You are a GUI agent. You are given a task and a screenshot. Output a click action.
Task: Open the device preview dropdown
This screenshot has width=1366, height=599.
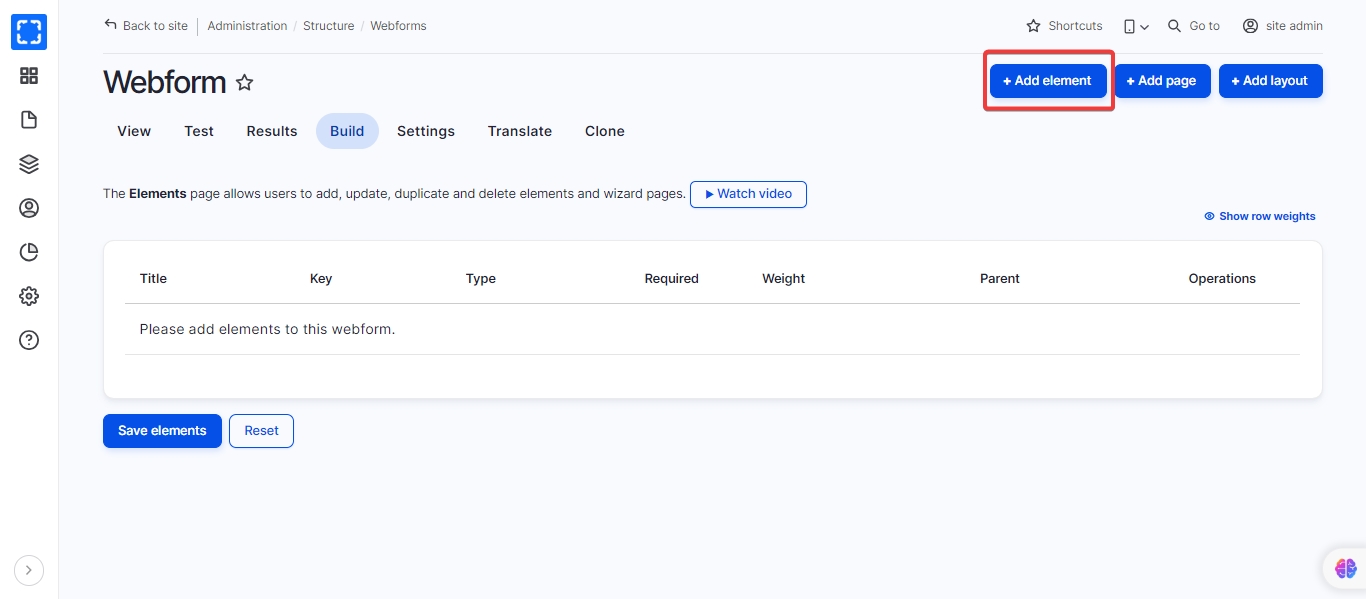click(x=1135, y=26)
